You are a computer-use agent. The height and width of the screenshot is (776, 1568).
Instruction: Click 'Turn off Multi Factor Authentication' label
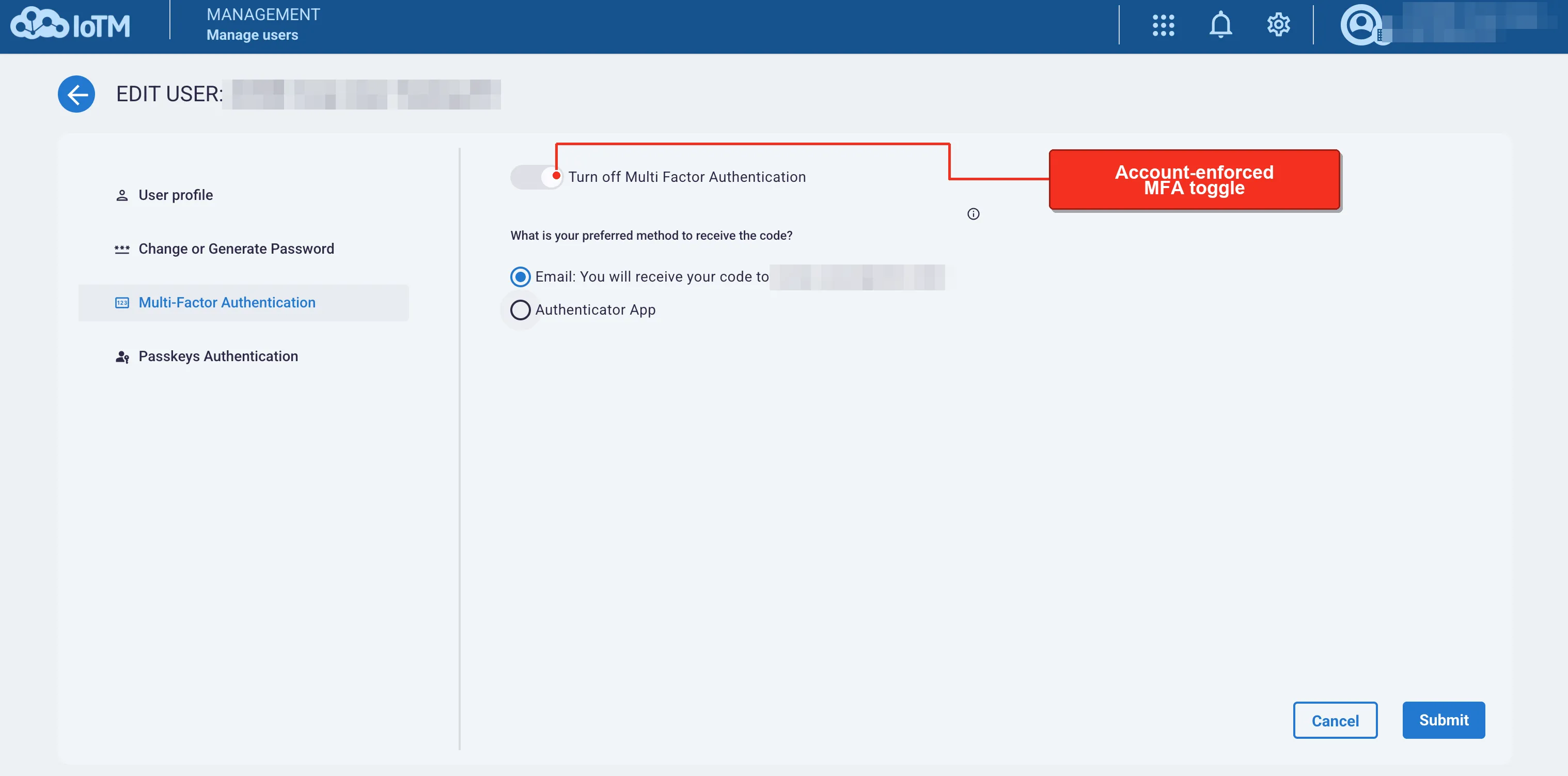pos(686,177)
